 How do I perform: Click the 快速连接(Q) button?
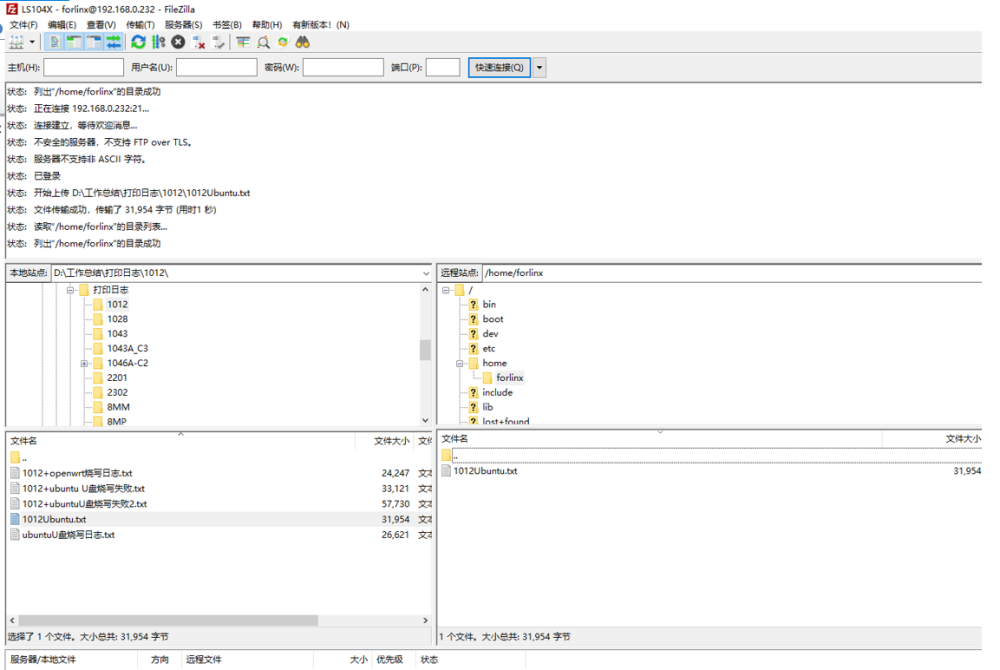point(499,67)
